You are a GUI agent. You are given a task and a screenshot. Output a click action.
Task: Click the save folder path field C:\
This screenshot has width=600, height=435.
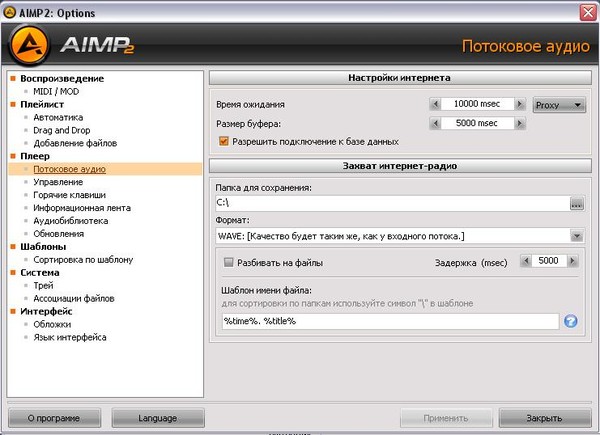click(x=392, y=204)
